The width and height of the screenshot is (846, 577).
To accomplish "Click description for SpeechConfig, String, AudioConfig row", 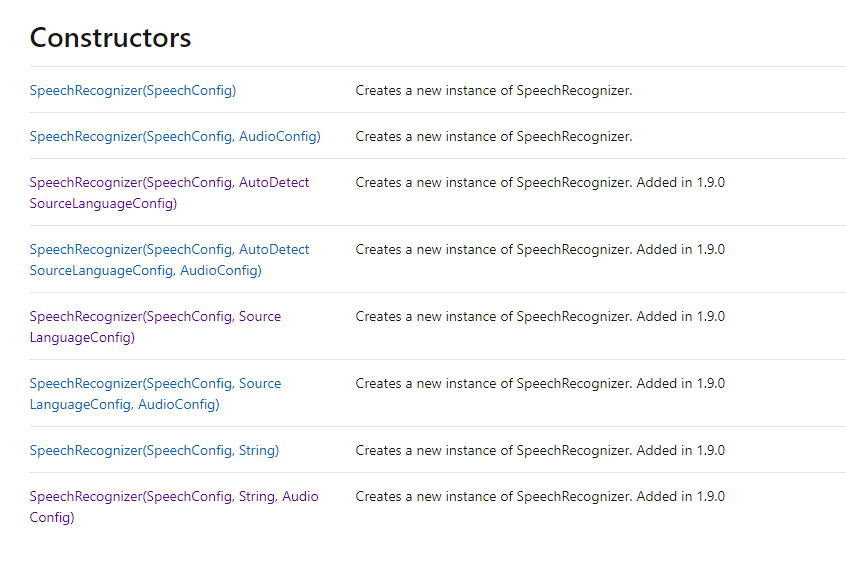I will click(540, 496).
